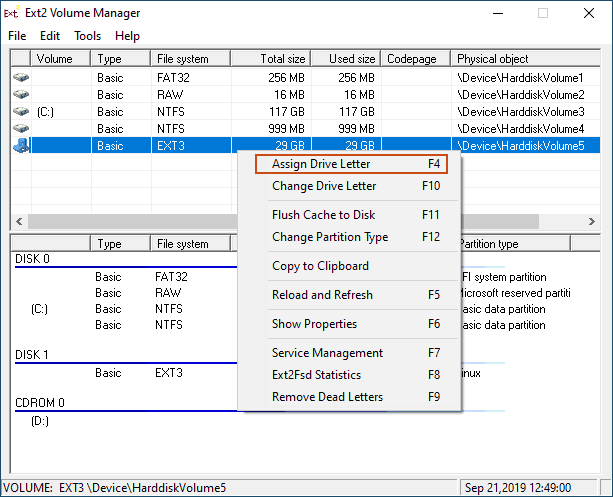Open Ext2Fsd Statistics entry
Screen dimensions: 613x497
(x=351, y=375)
